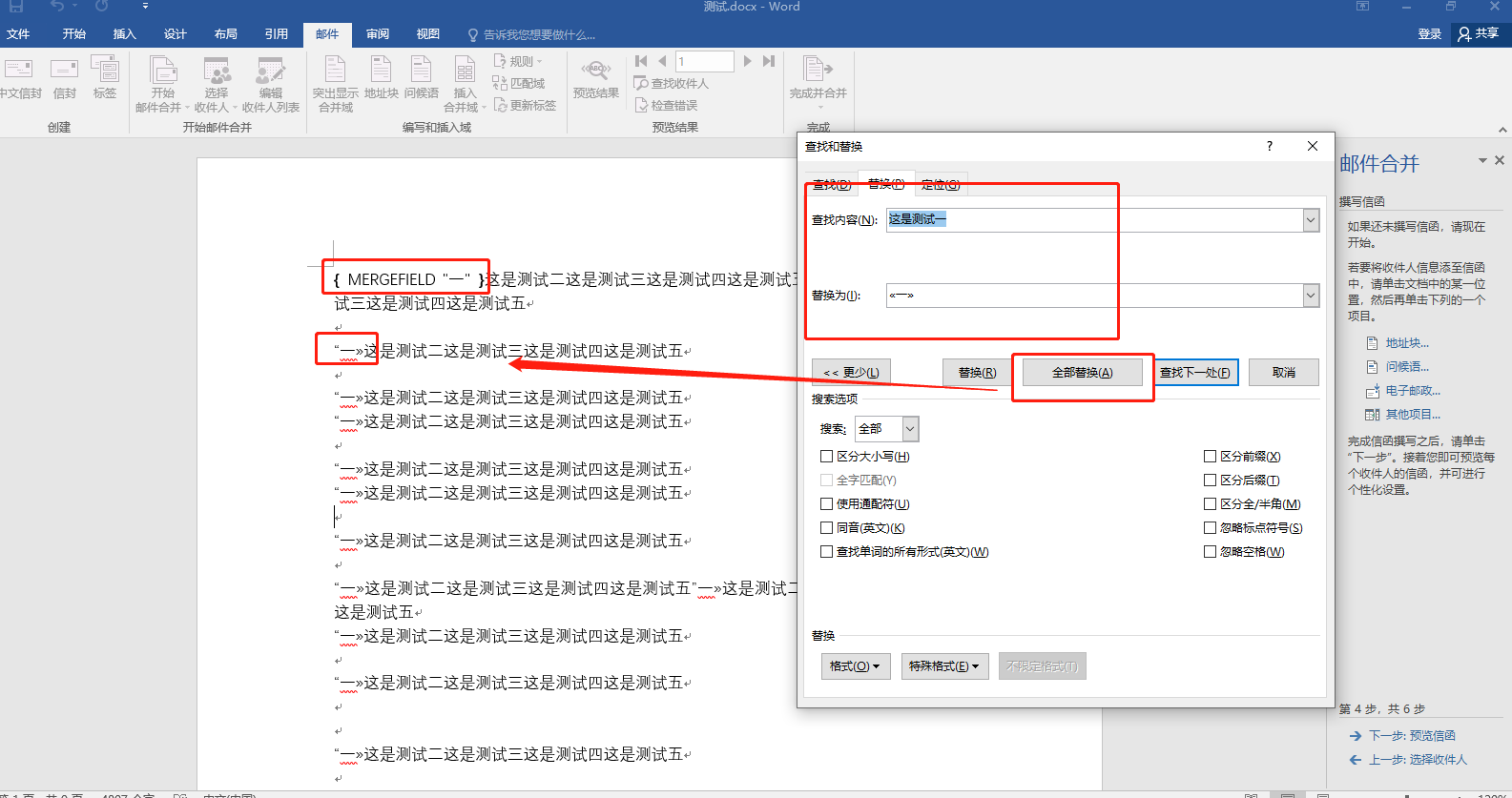Open the 文件 File tab
Screen dimensions: 1512x798
[18, 34]
